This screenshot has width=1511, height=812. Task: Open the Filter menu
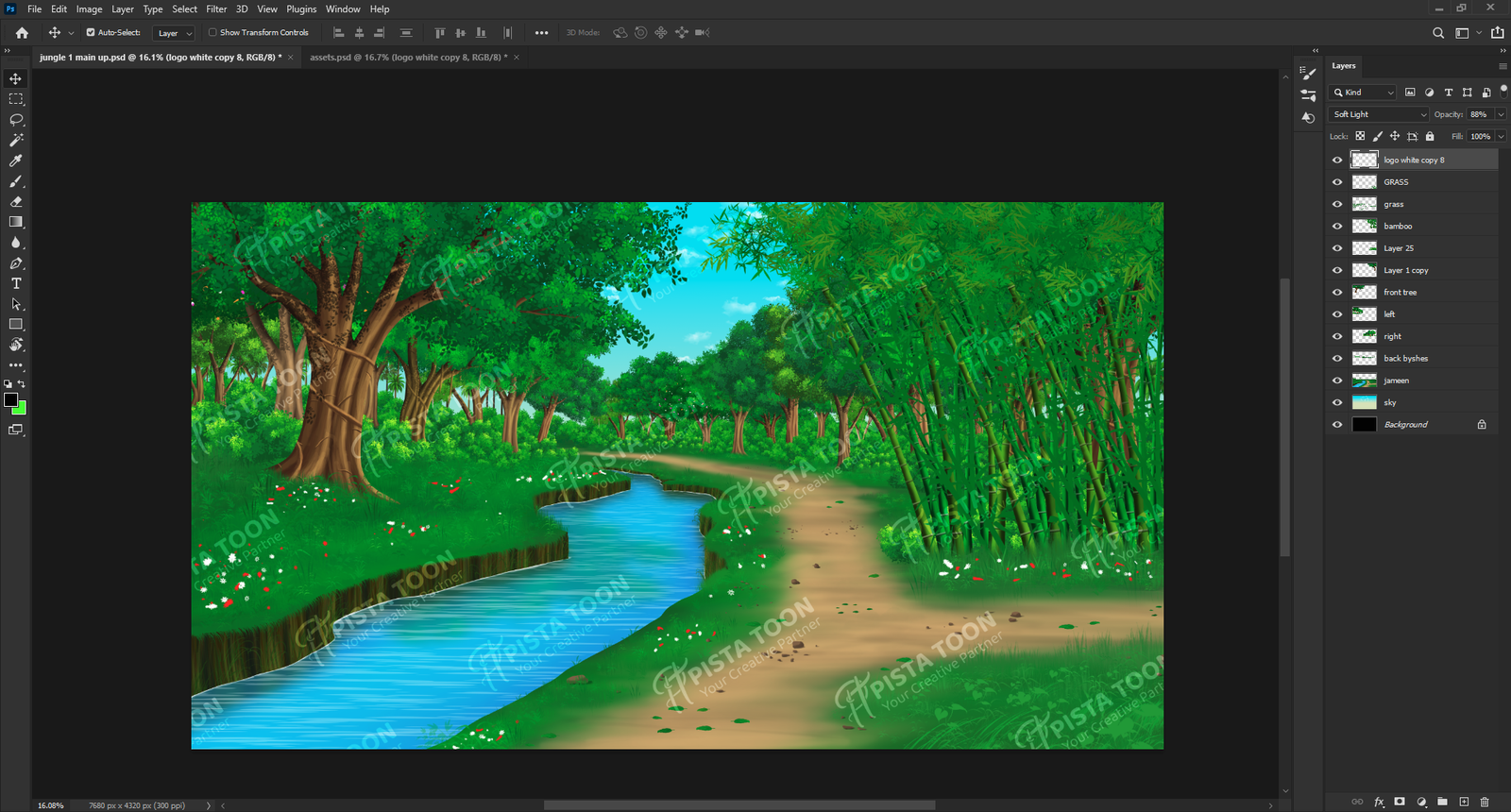point(216,9)
